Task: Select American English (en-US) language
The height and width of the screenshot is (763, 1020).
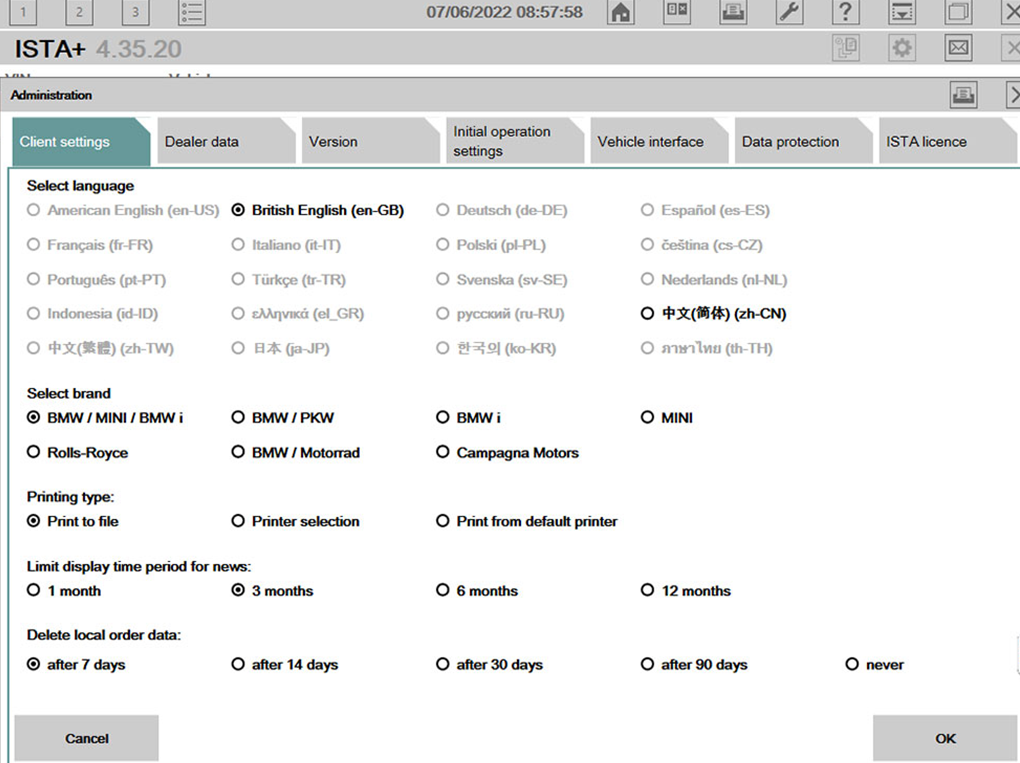Action: point(123,210)
